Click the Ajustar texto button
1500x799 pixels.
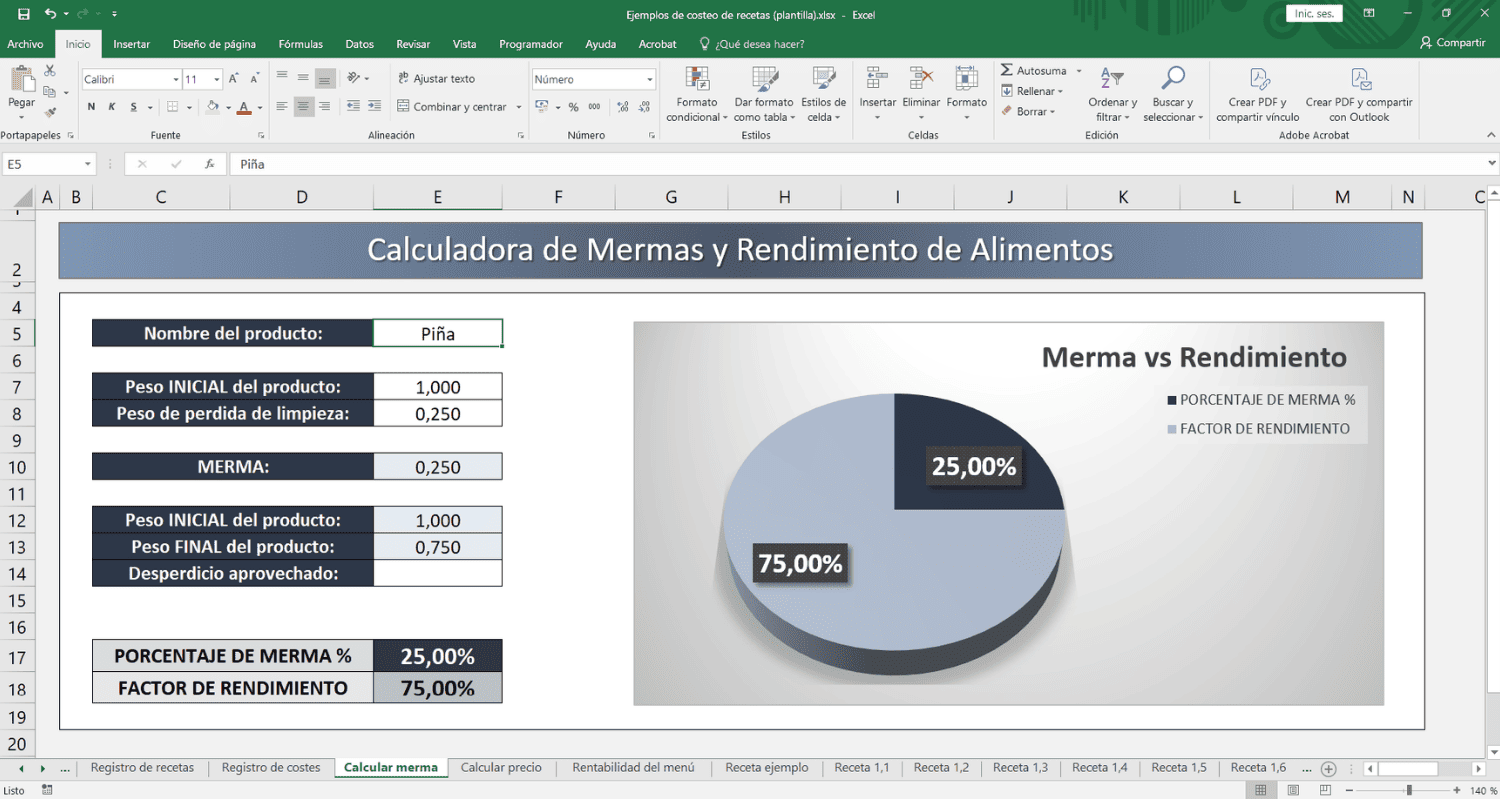436,78
